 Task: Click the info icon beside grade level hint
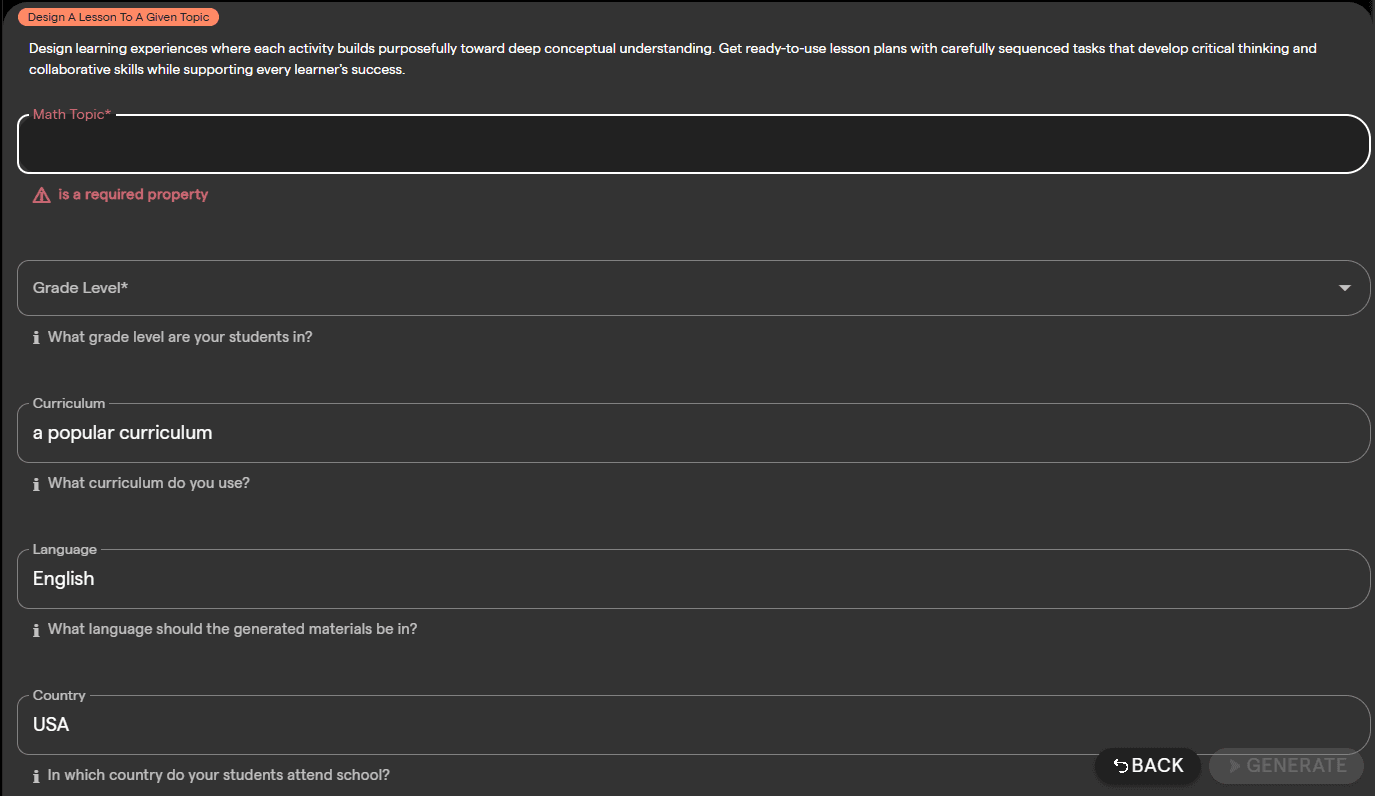point(36,338)
